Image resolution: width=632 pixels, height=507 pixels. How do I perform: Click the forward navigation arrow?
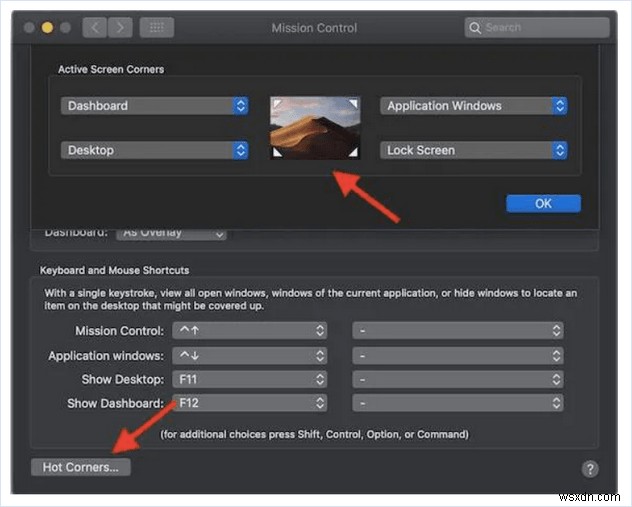click(x=120, y=27)
